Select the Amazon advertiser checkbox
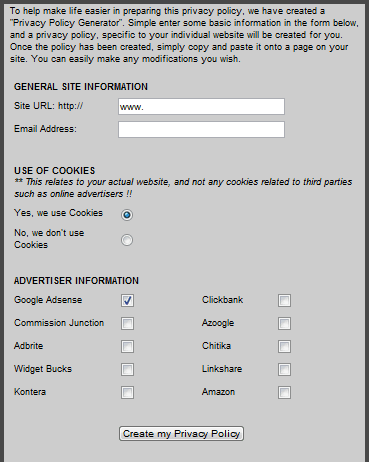This screenshot has height=462, width=369. (284, 392)
